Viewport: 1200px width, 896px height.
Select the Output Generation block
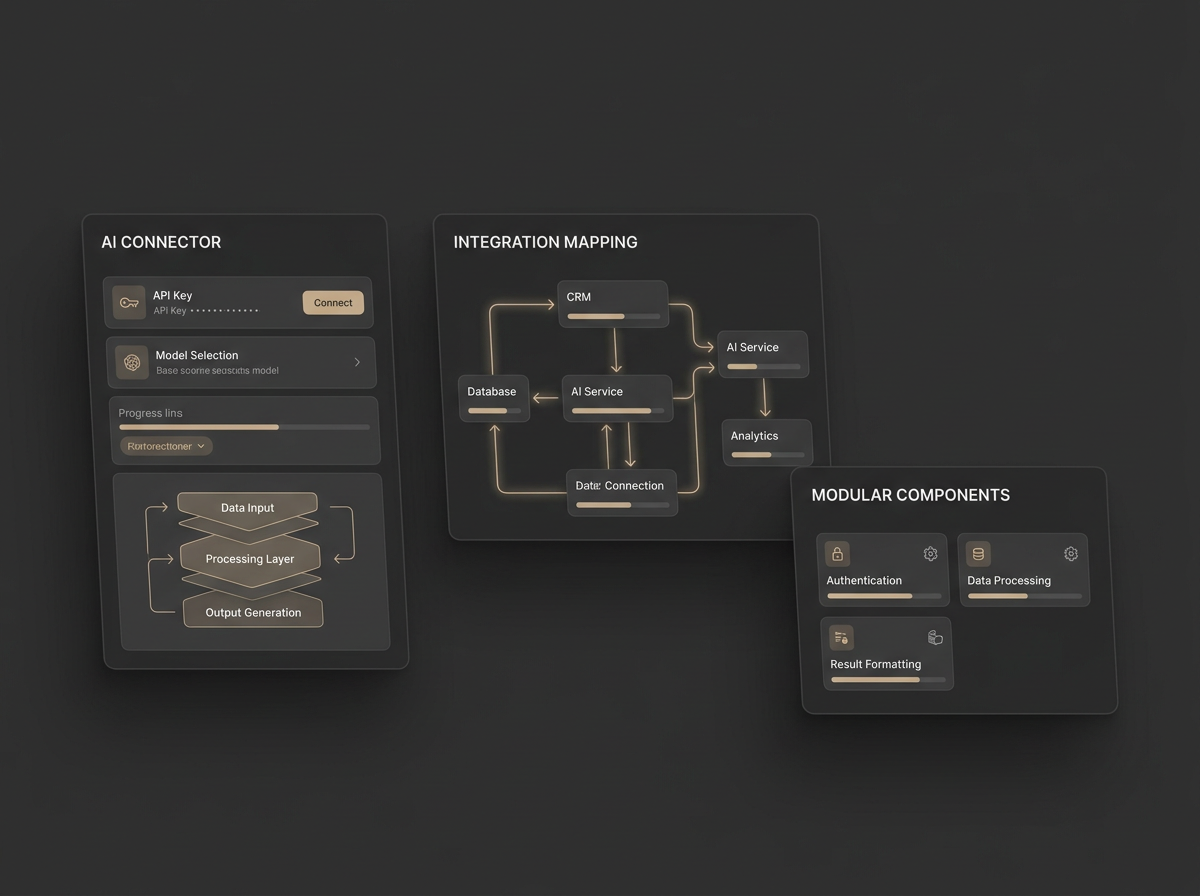tap(253, 612)
